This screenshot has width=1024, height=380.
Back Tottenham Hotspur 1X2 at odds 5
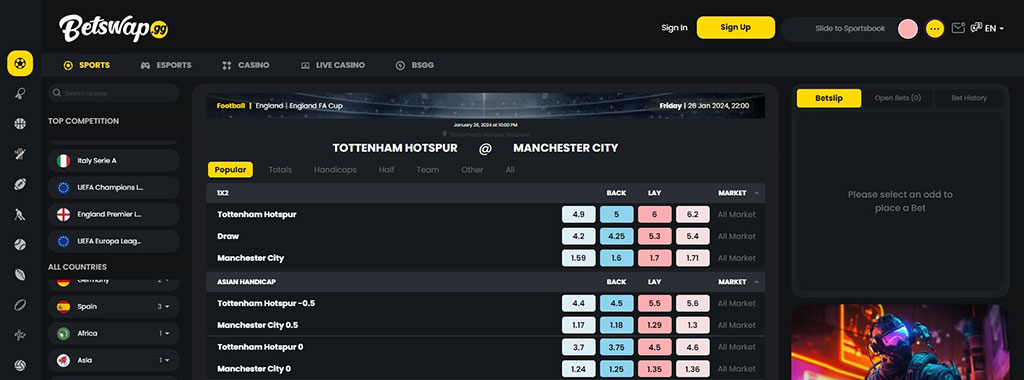click(x=616, y=214)
